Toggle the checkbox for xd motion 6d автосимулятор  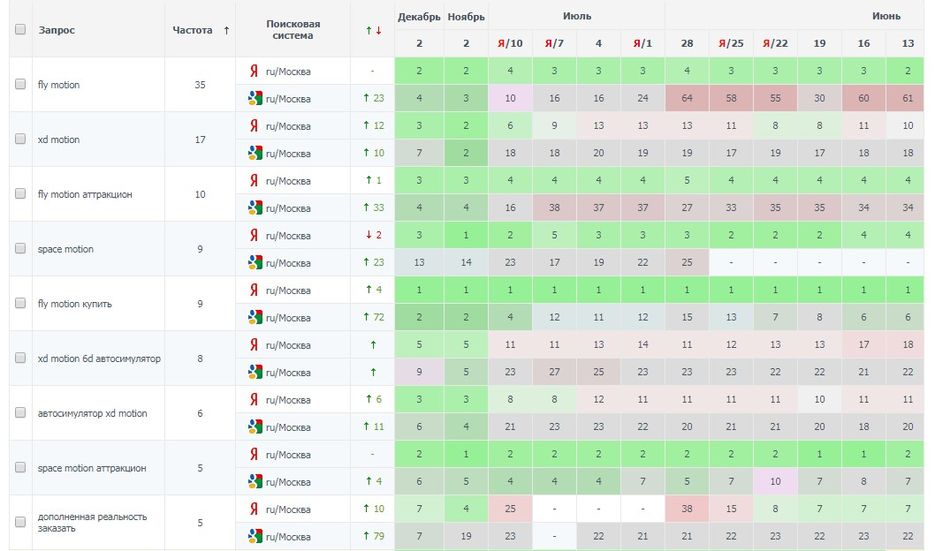[20, 358]
